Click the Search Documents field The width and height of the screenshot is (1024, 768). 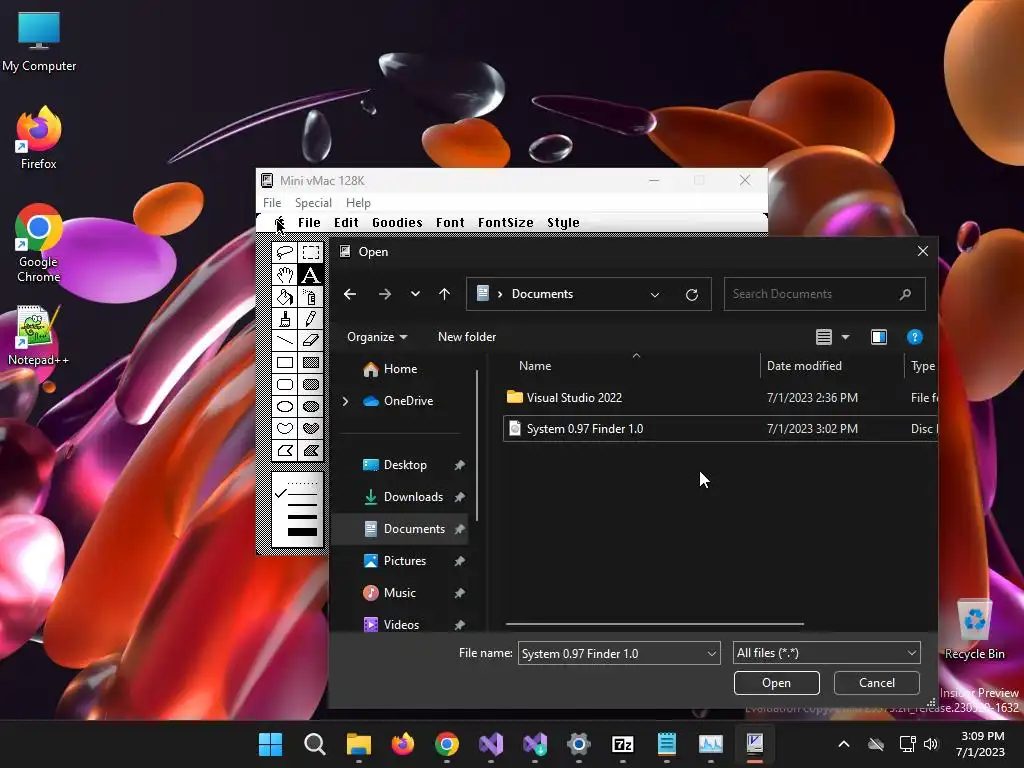coord(824,294)
